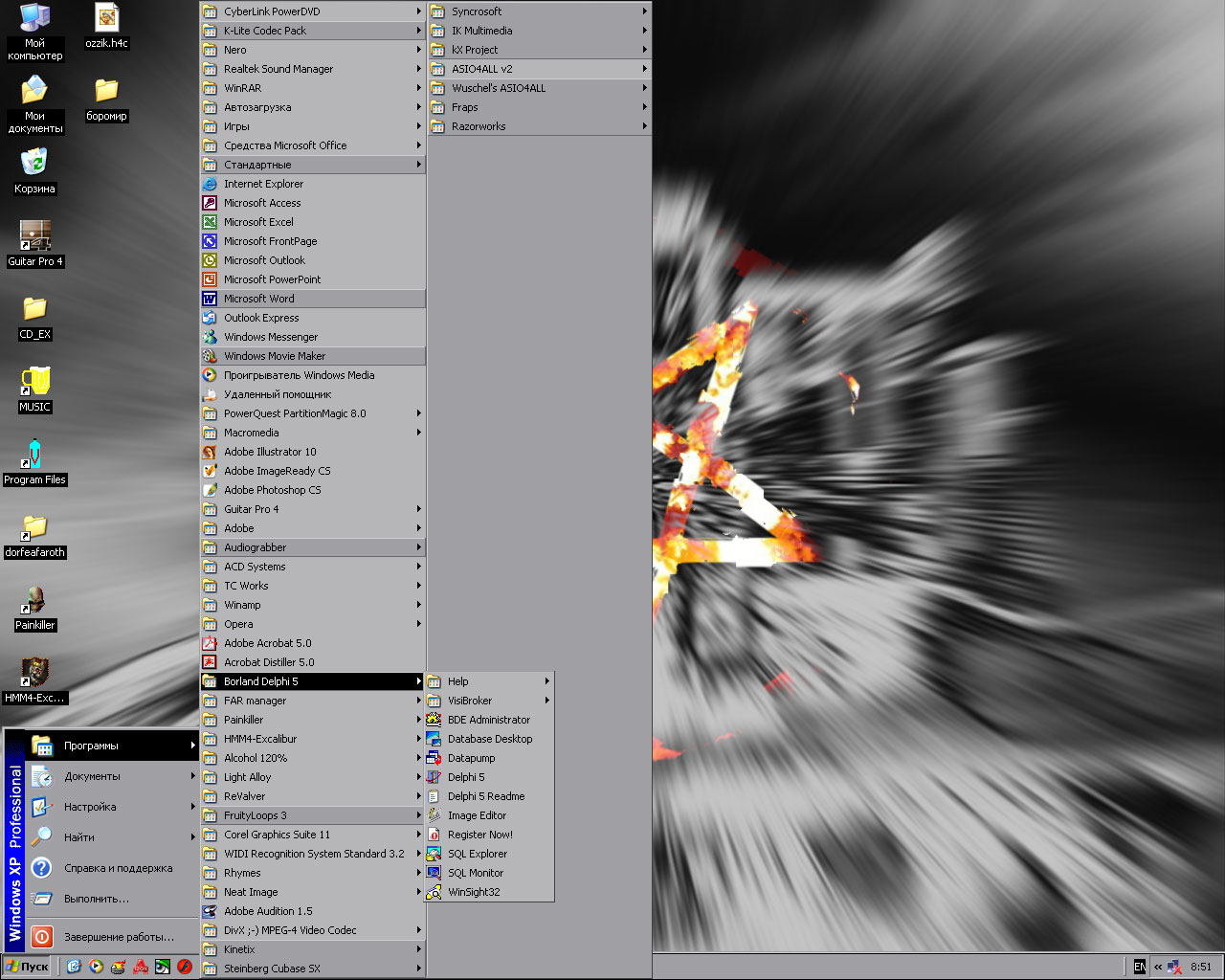
Task: Expand the Macromedia program group
Action: tap(313, 433)
